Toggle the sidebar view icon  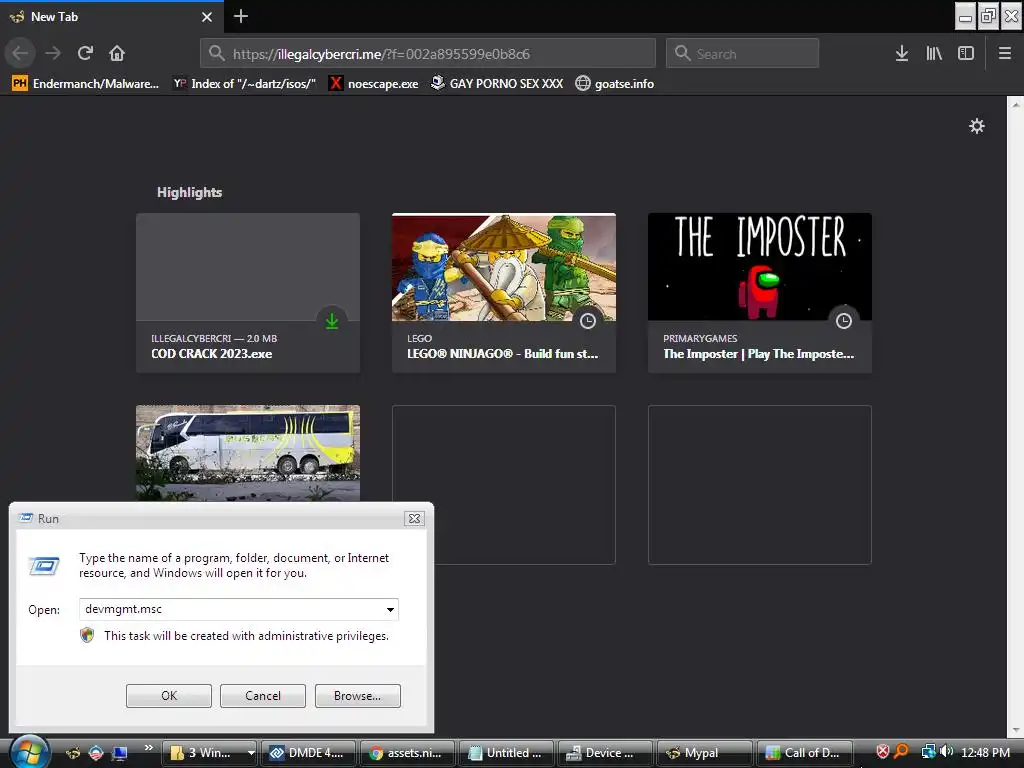coord(966,53)
